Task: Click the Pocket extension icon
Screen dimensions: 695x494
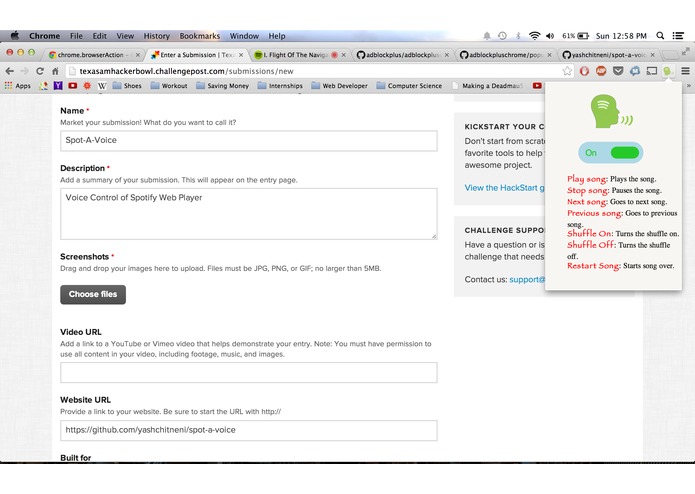Action: (618, 71)
